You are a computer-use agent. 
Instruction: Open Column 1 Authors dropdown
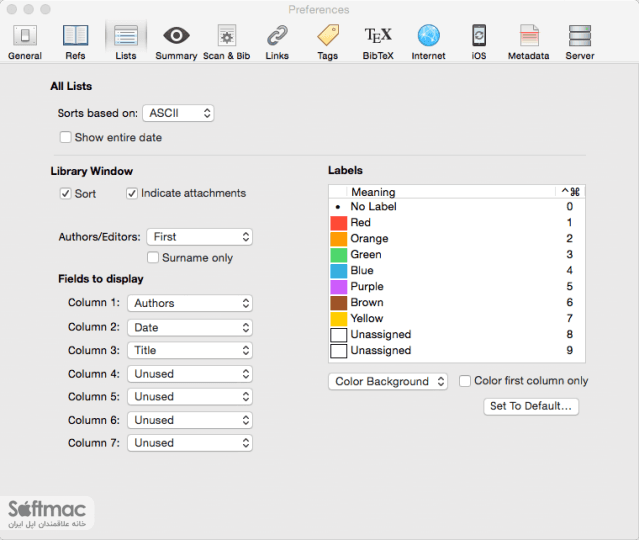point(190,303)
